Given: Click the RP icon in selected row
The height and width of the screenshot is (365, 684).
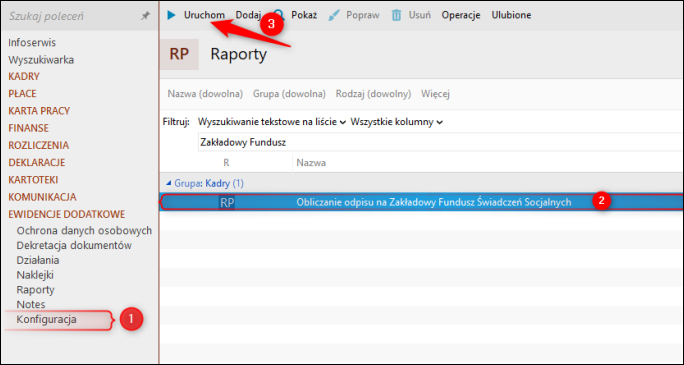Looking at the screenshot, I should click(x=227, y=202).
